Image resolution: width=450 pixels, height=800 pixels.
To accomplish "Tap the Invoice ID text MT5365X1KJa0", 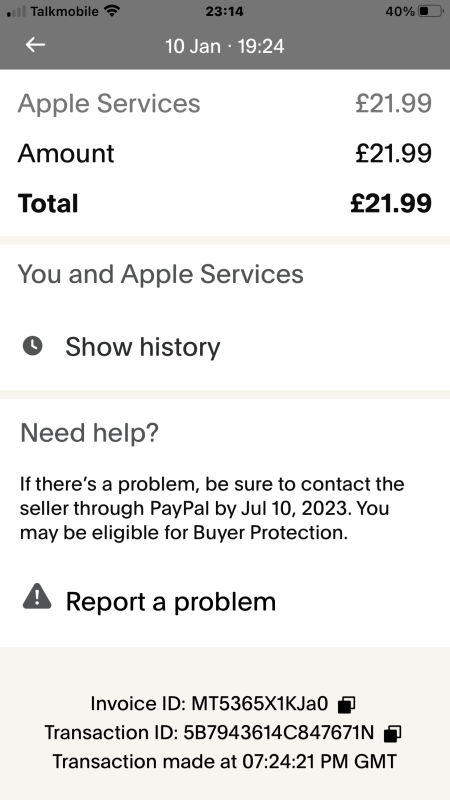I will 260,704.
